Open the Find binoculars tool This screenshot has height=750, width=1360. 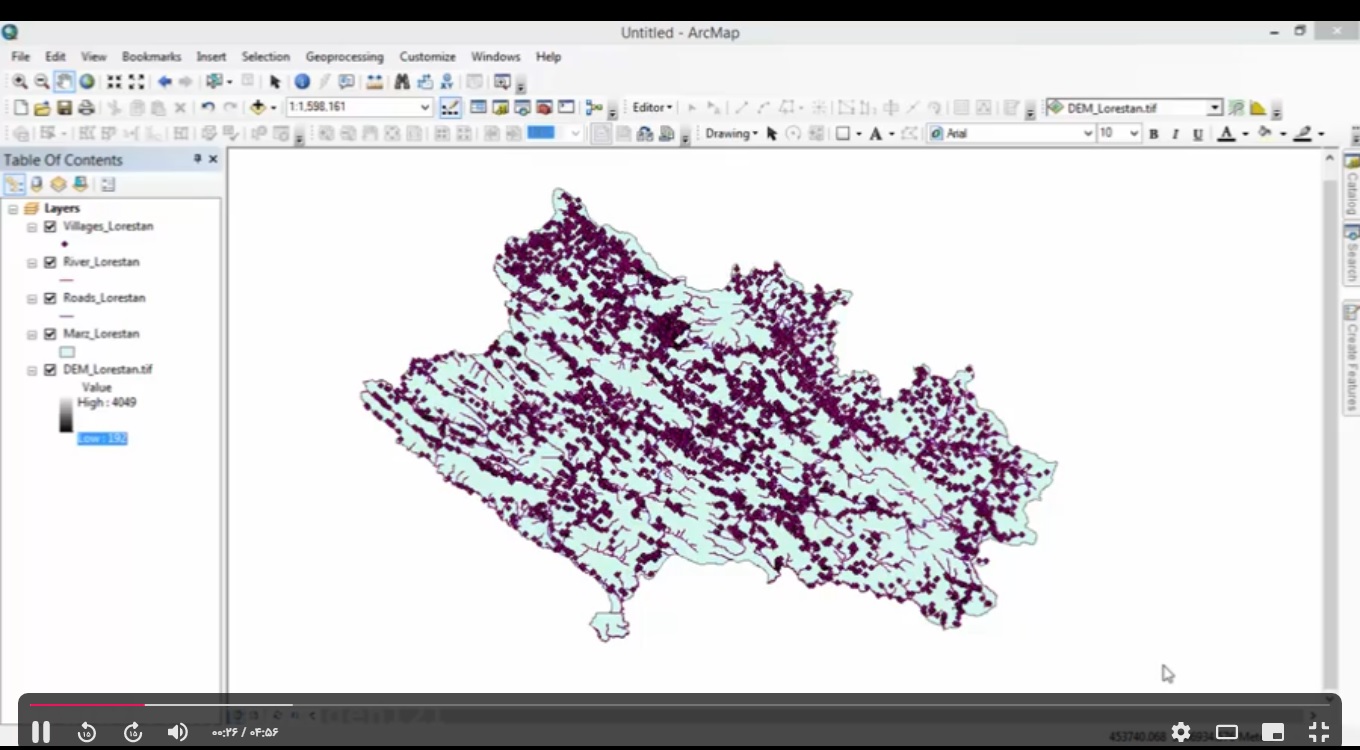click(x=402, y=82)
